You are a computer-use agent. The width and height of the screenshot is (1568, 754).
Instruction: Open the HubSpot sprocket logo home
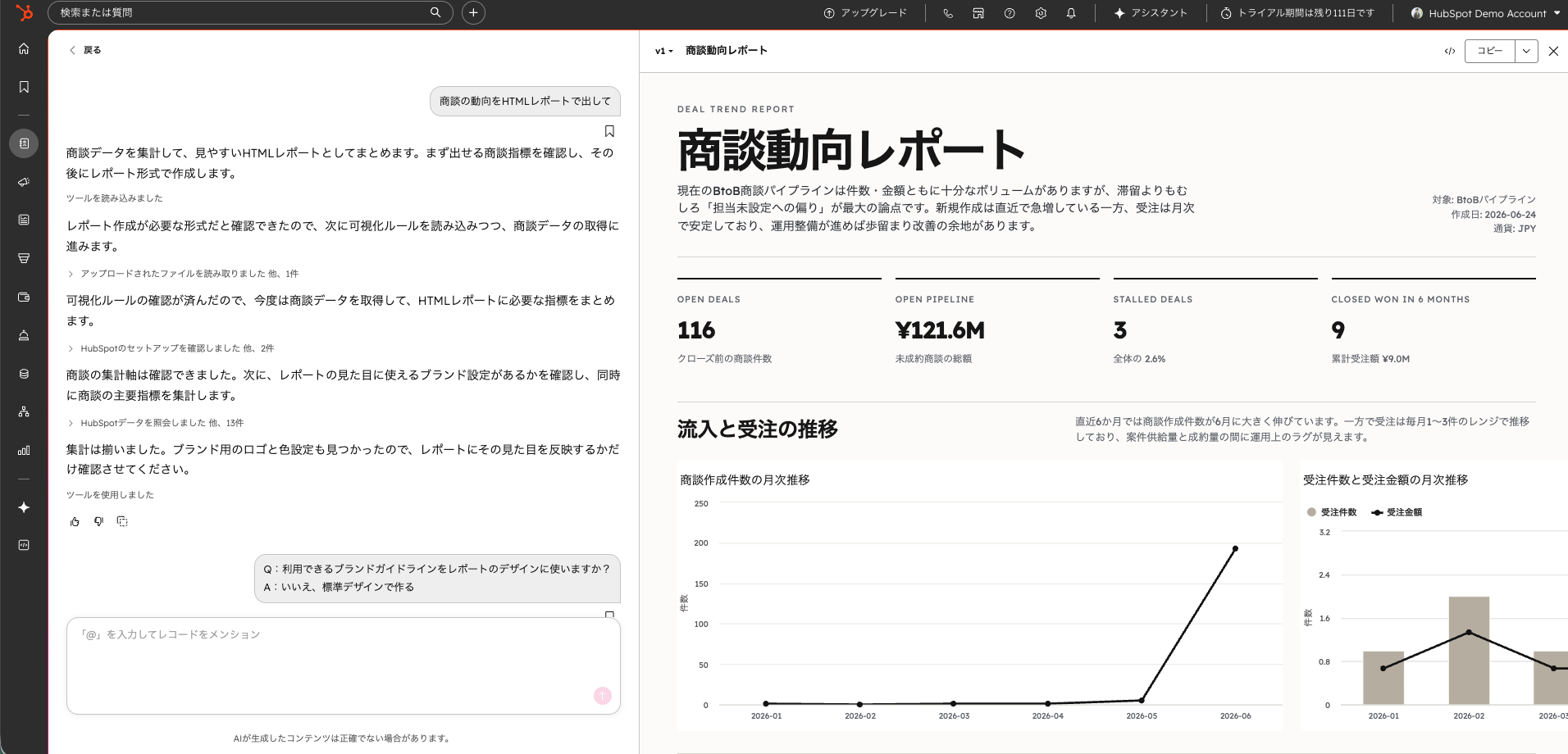tap(25, 12)
